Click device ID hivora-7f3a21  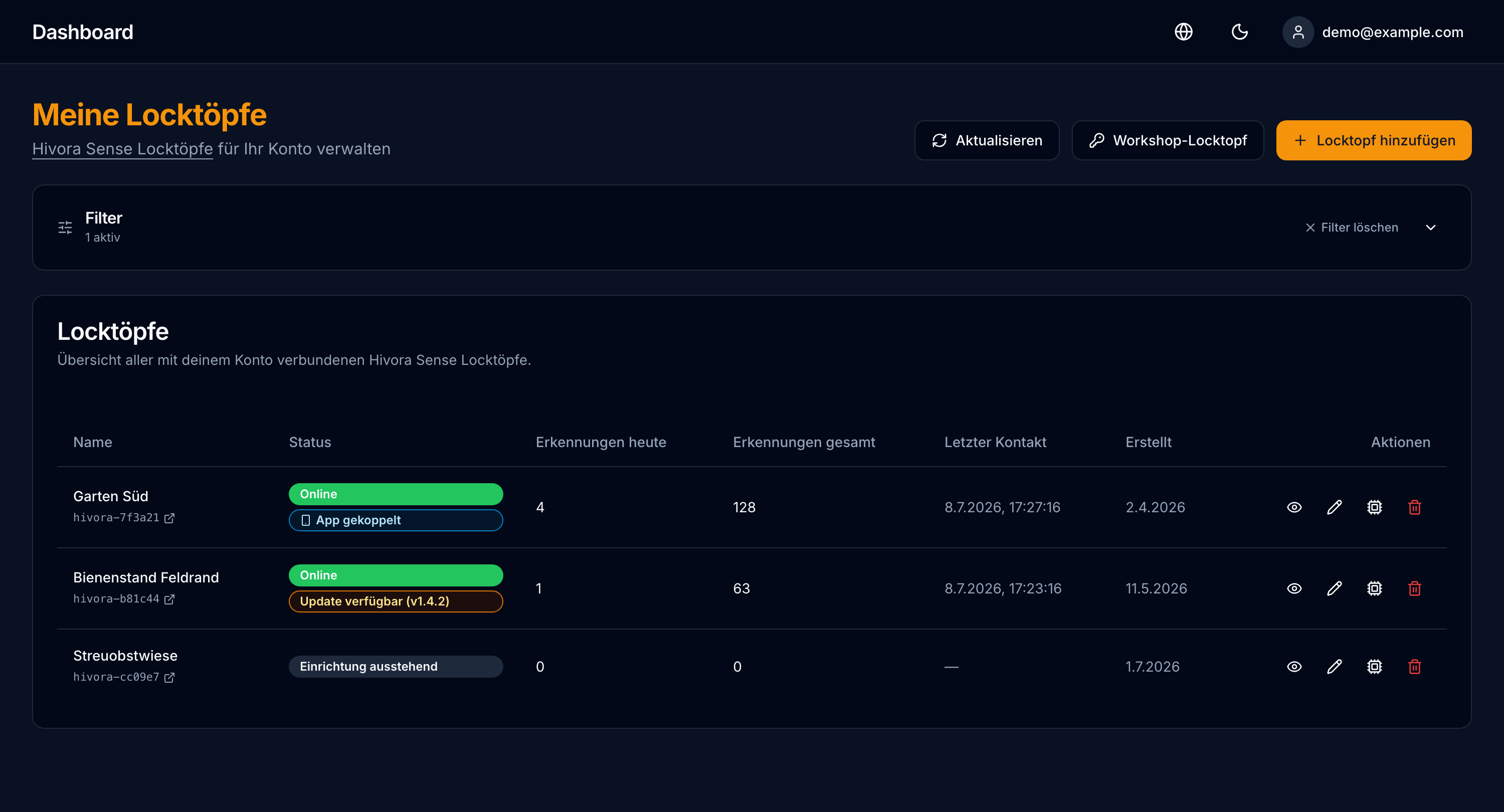click(116, 518)
